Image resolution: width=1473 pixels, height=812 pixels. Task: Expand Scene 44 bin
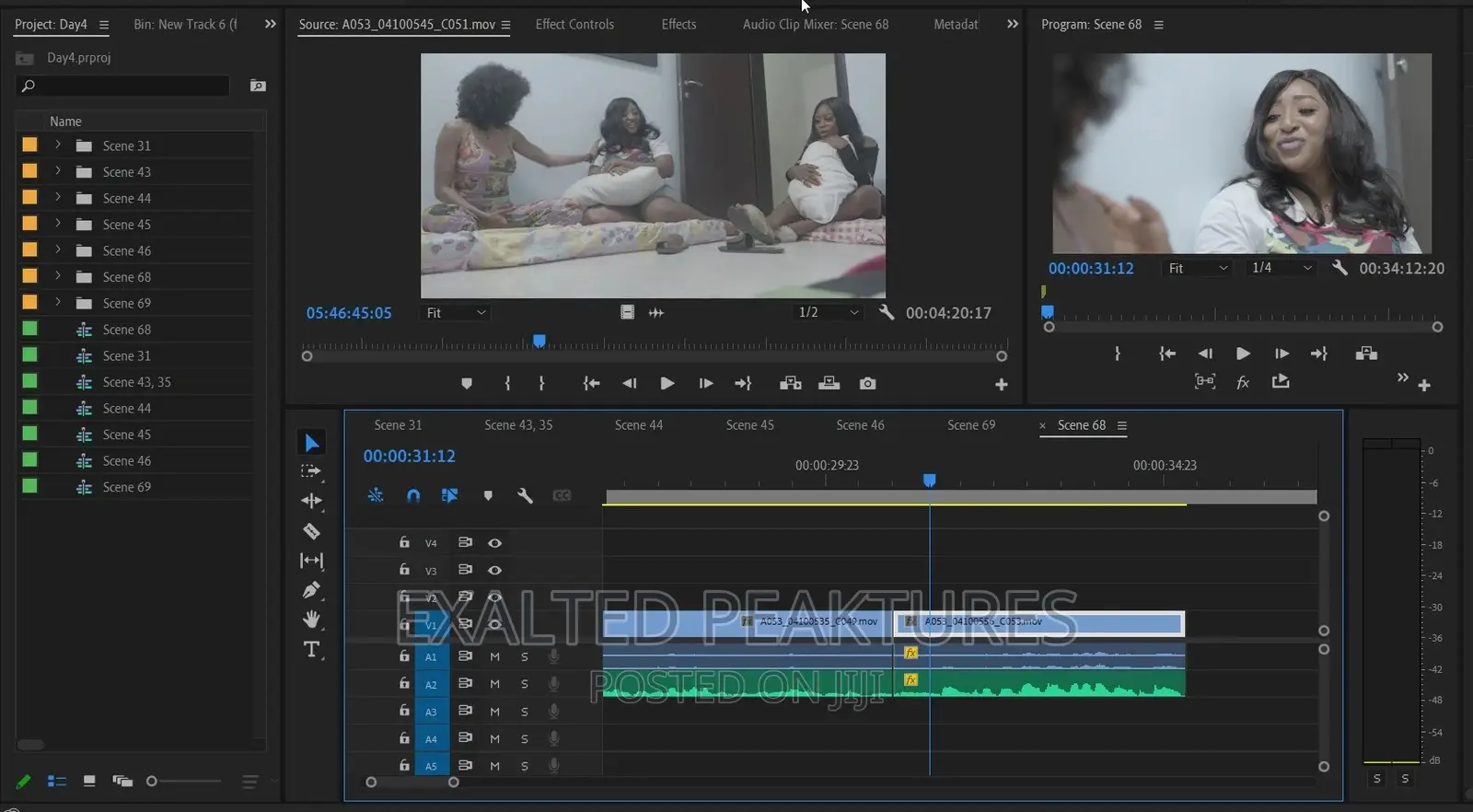coord(57,198)
